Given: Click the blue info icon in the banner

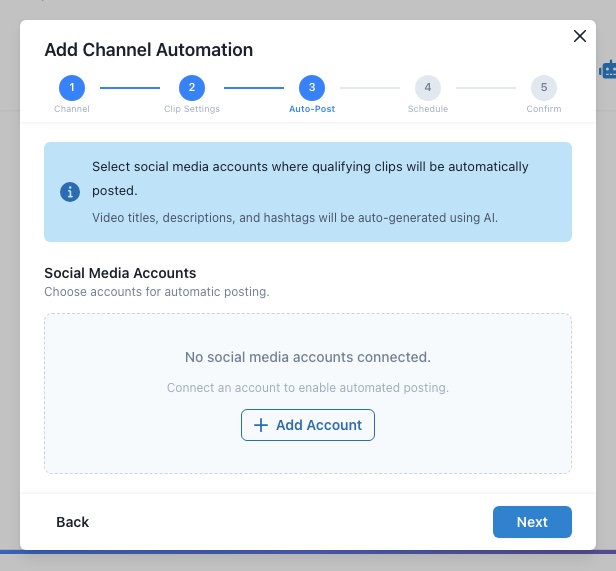Looking at the screenshot, I should 70,192.
